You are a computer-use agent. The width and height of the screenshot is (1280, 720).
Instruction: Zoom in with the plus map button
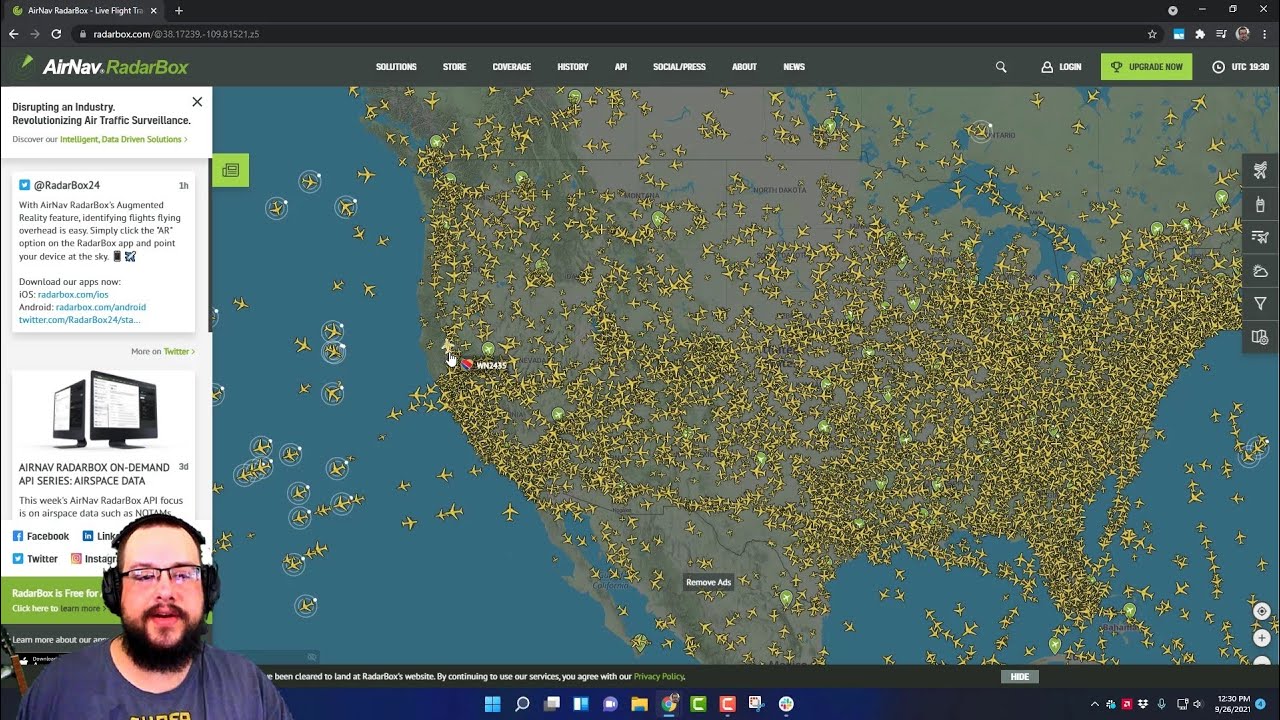tap(1262, 638)
